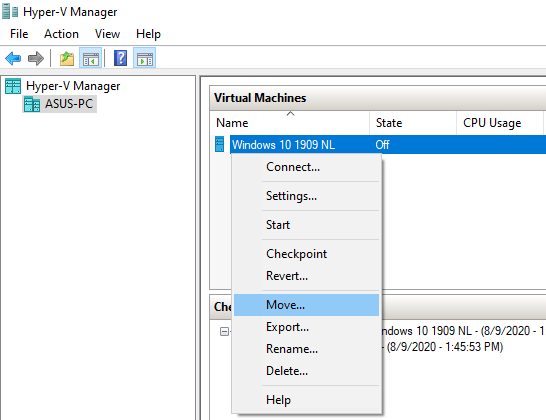Click the Back arrow toolbar icon
This screenshot has width=546, height=420.
point(13,58)
